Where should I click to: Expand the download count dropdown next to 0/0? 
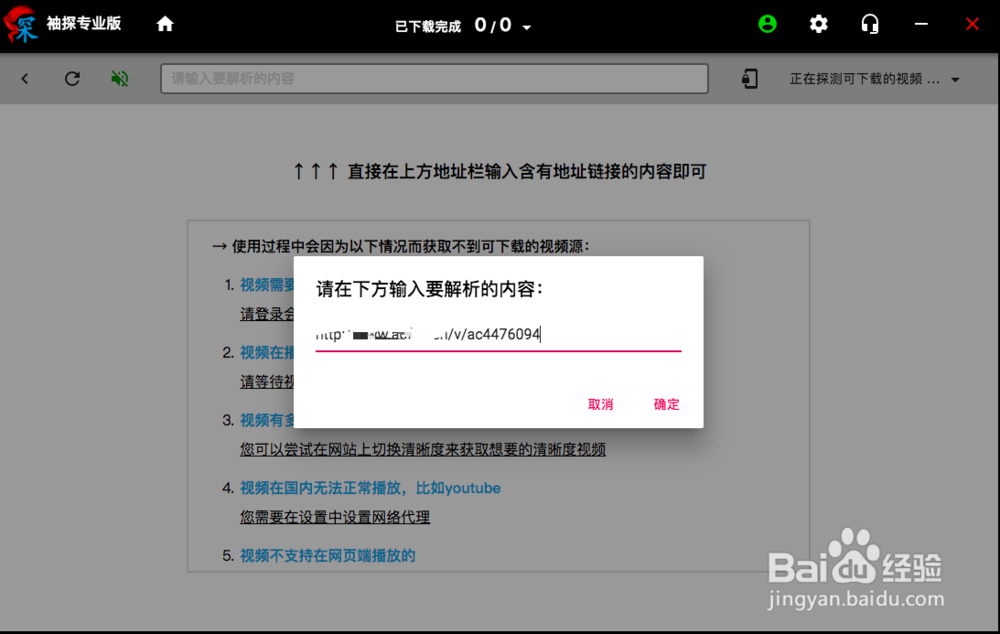pyautogui.click(x=527, y=27)
